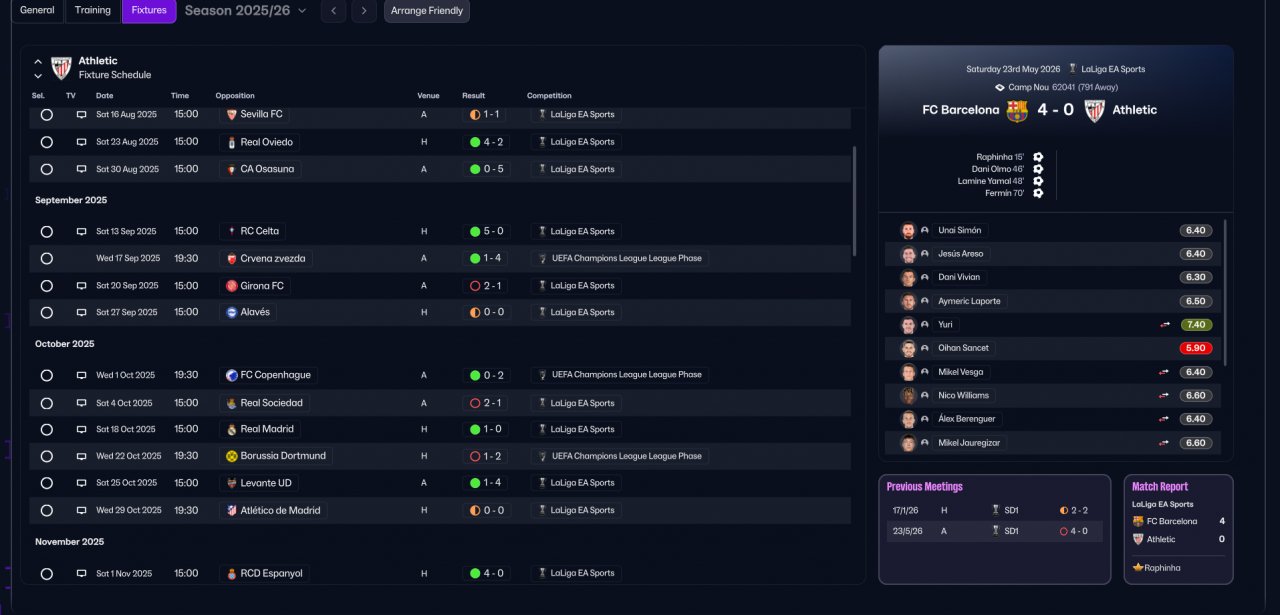Select the Alavés fixture radio button

[x=46, y=312]
